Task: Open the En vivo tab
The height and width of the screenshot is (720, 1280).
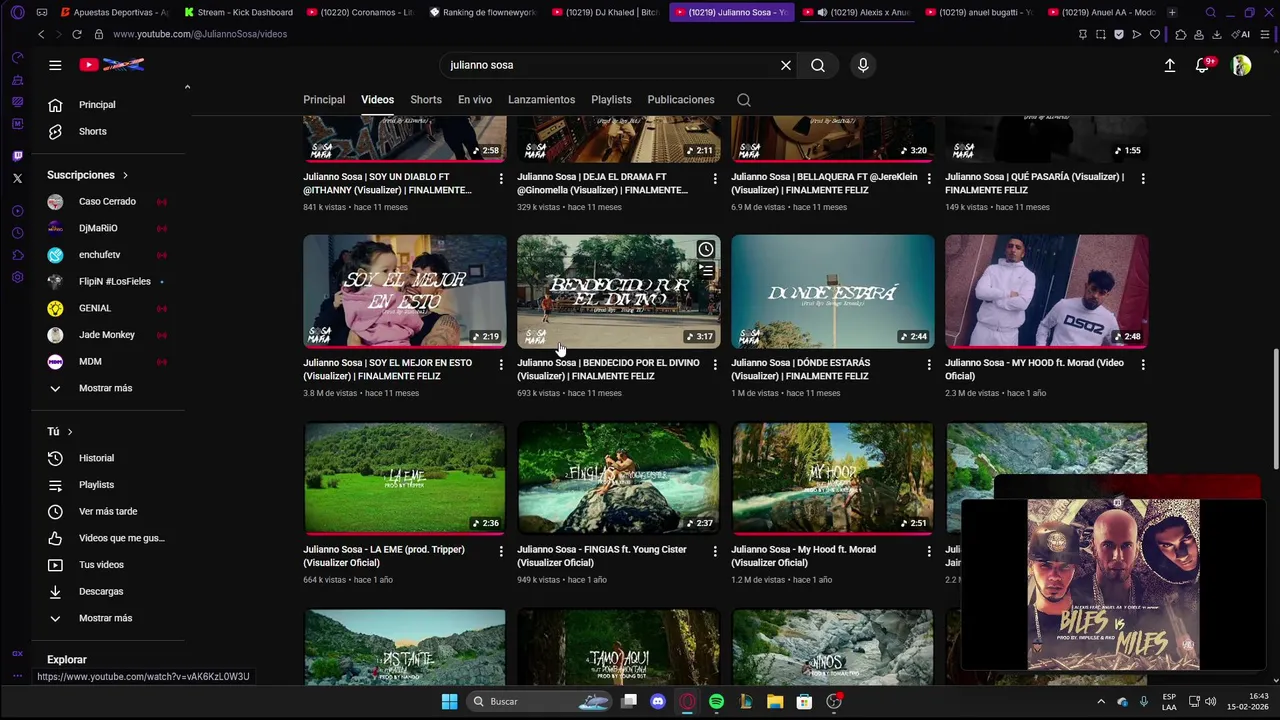Action: click(475, 100)
